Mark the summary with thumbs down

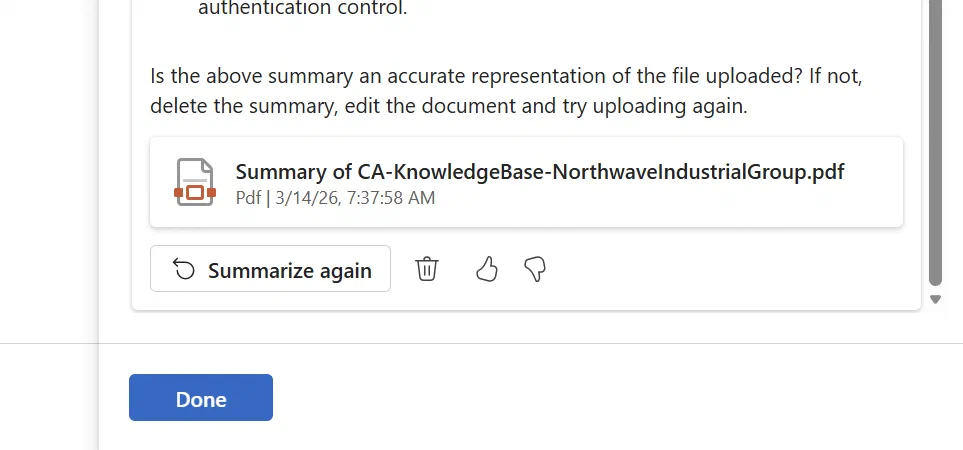click(535, 269)
